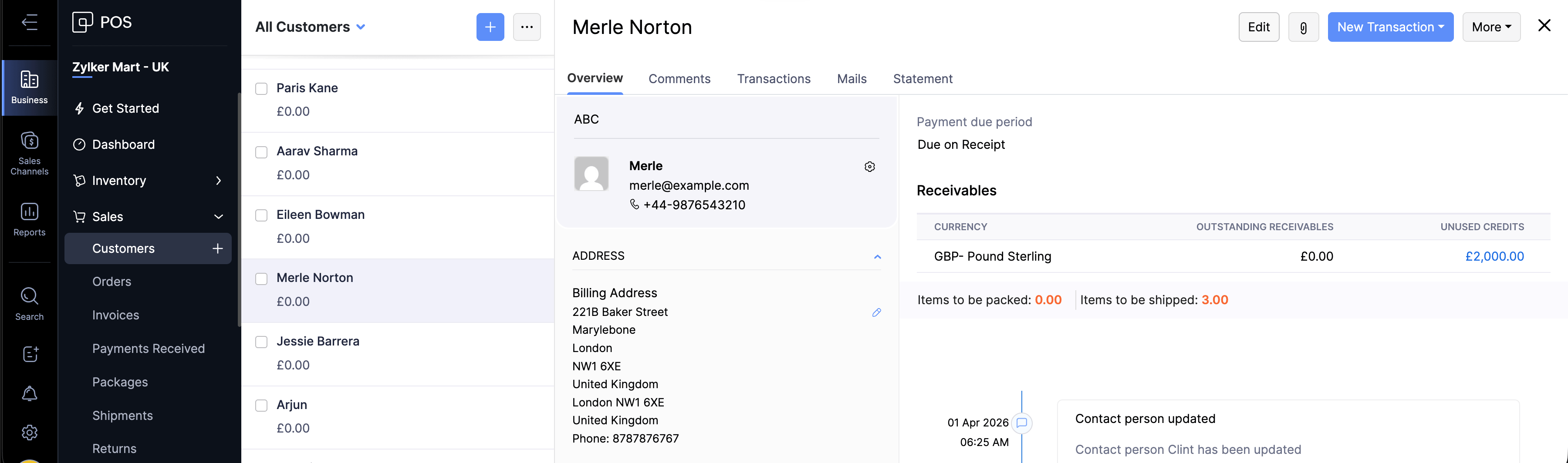Open the Search icon in sidebar

(29, 304)
